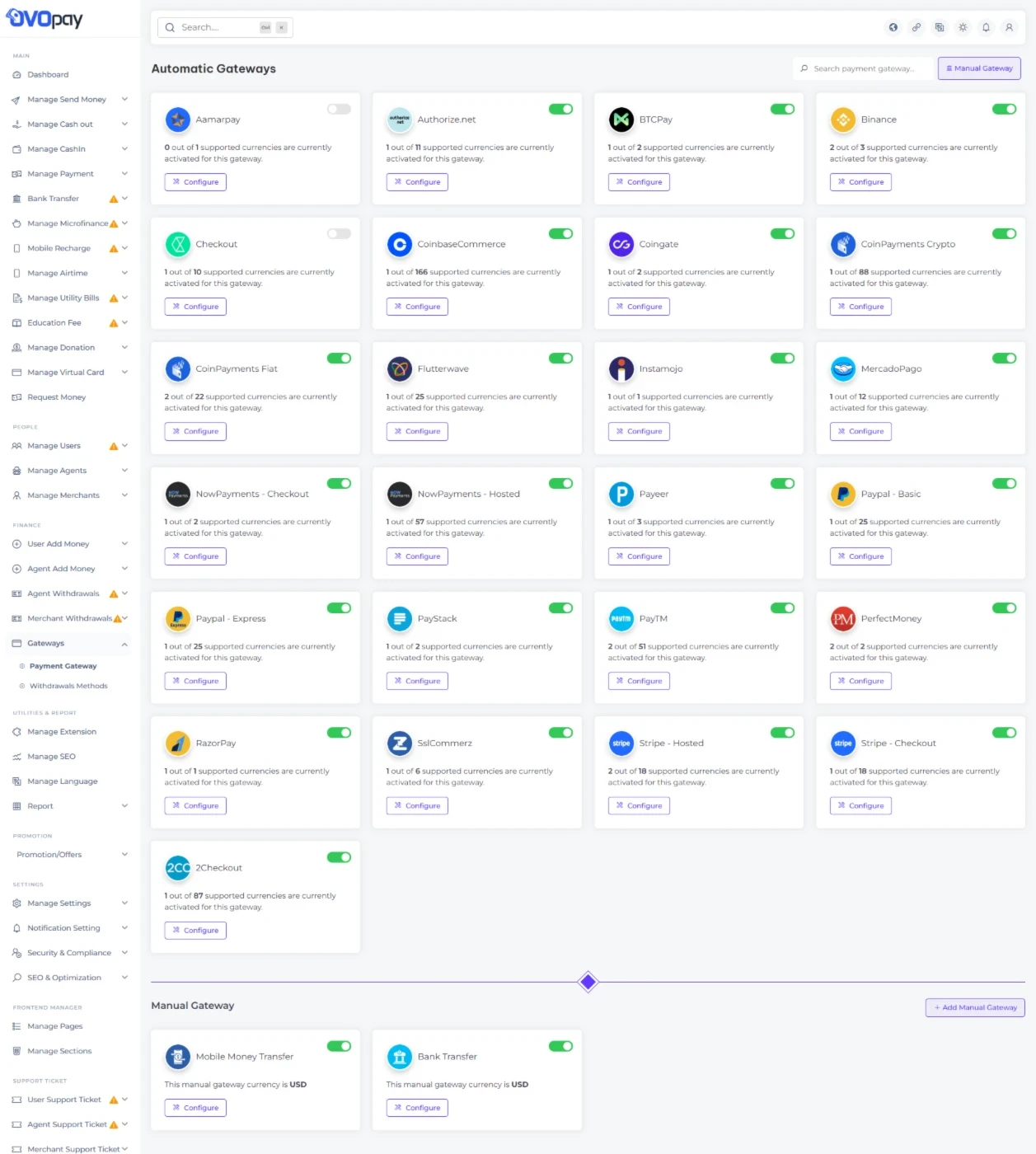1036x1154 pixels.
Task: Turn off the BTCPay gateway switch
Action: [x=782, y=109]
